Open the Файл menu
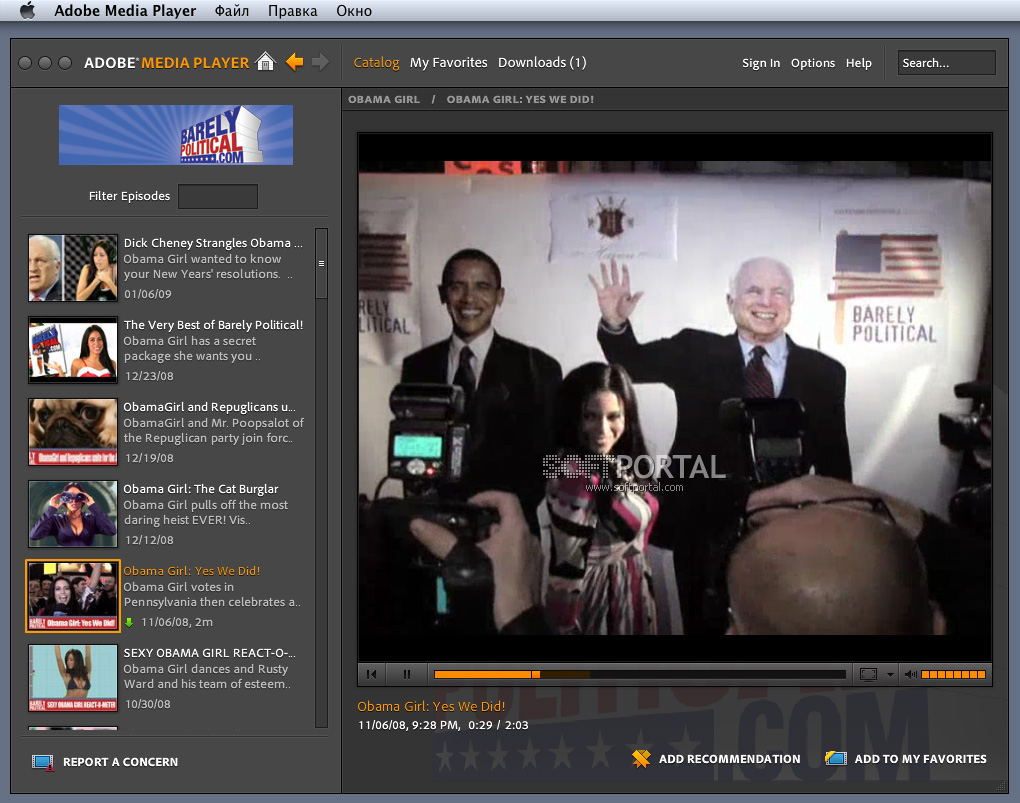1020x803 pixels. pos(232,10)
